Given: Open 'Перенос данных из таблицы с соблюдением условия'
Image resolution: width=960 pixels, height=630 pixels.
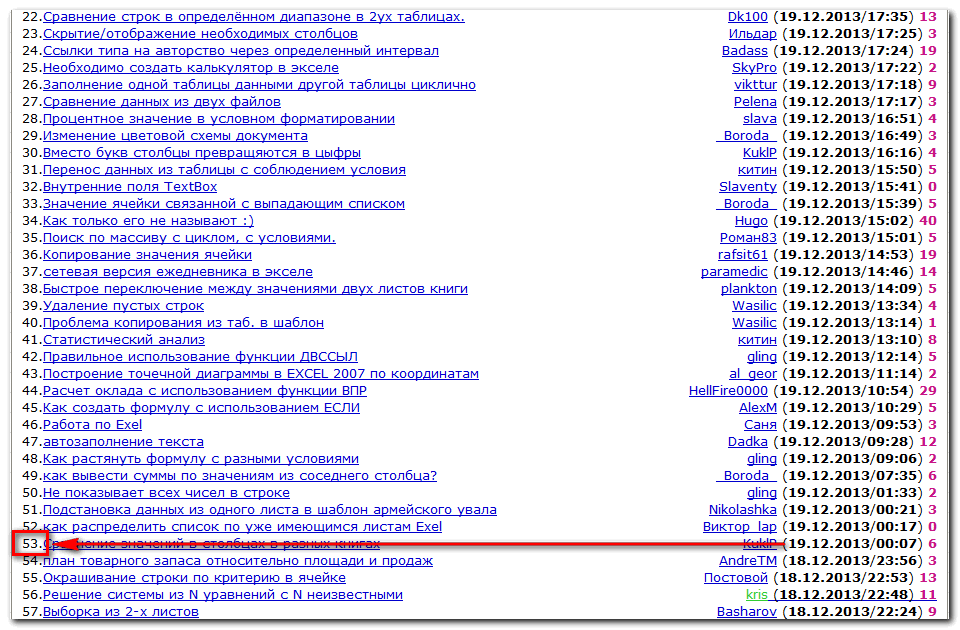Looking at the screenshot, I should 224,170.
